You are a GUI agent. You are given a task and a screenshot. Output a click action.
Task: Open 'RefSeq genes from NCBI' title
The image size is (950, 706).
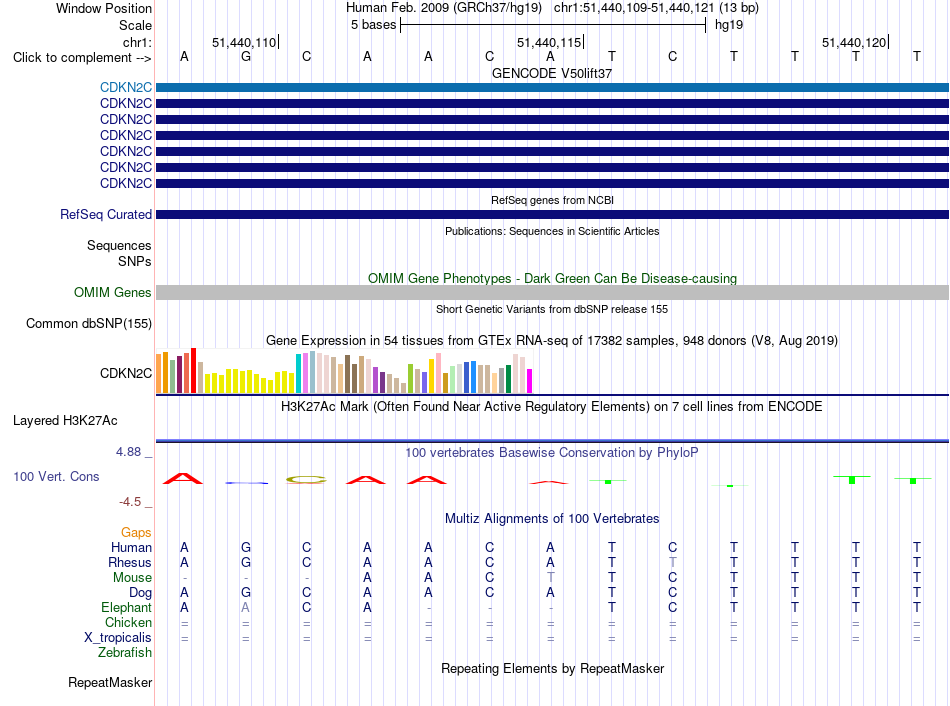552,200
